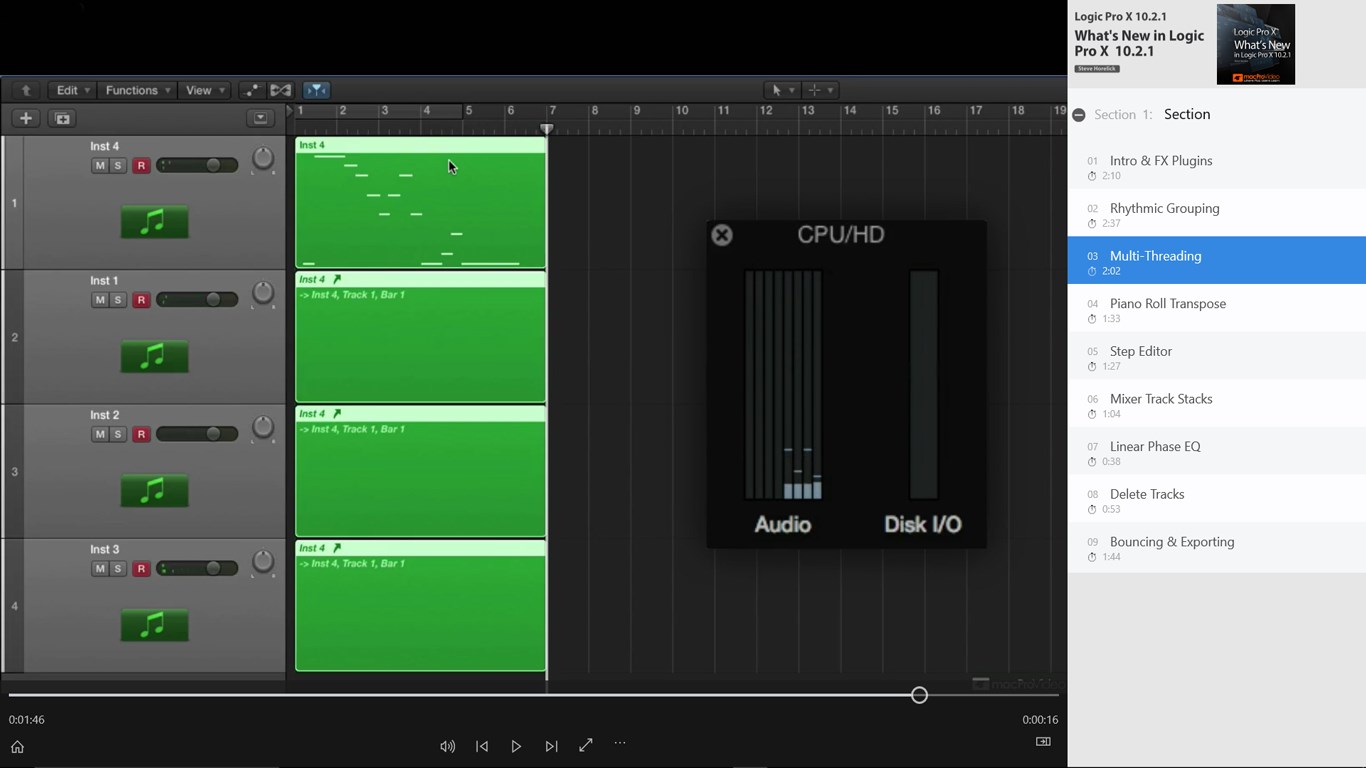Toggle the automation view button
The image size is (1366, 768).
point(251,90)
